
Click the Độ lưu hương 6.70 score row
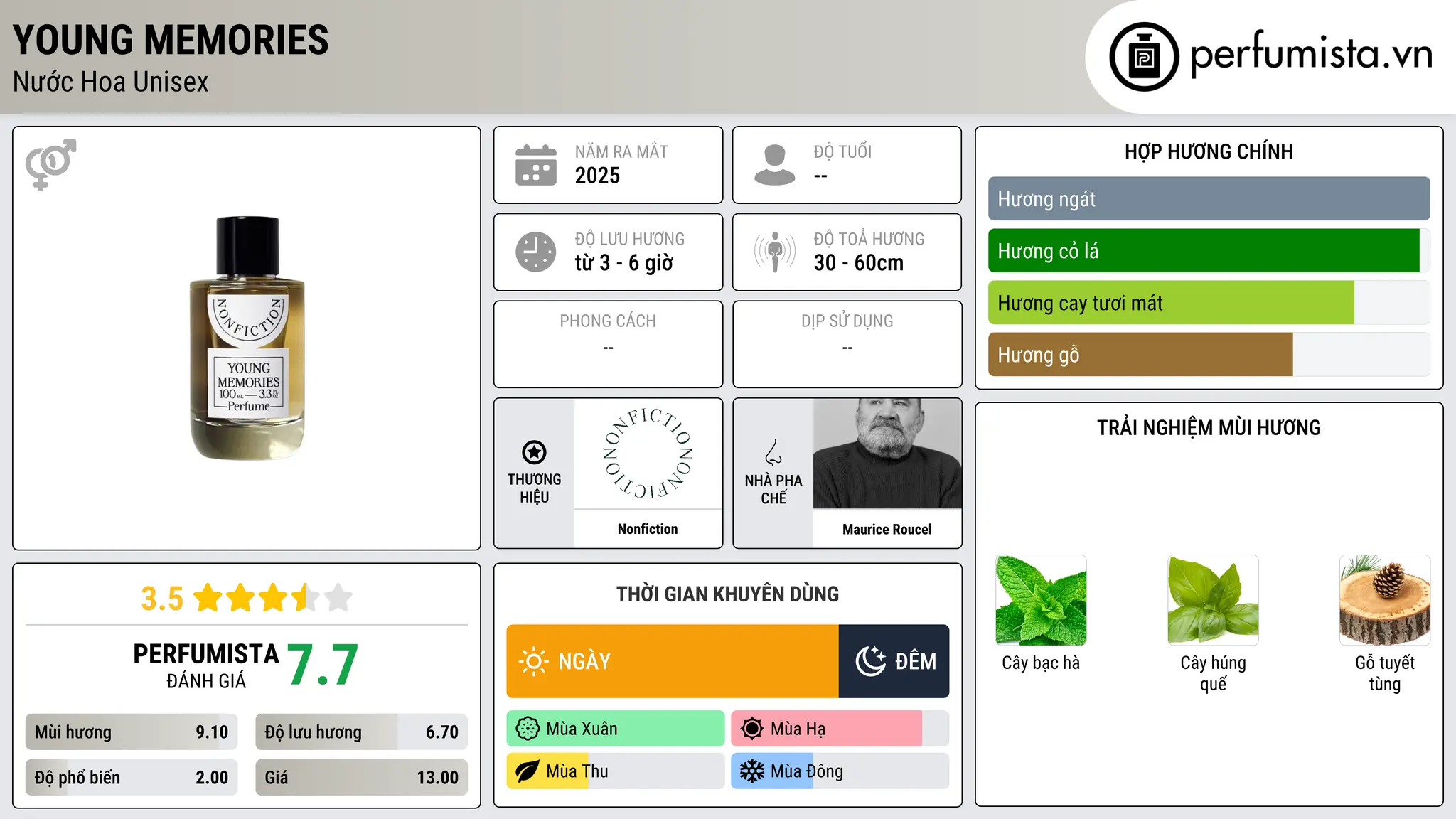362,732
